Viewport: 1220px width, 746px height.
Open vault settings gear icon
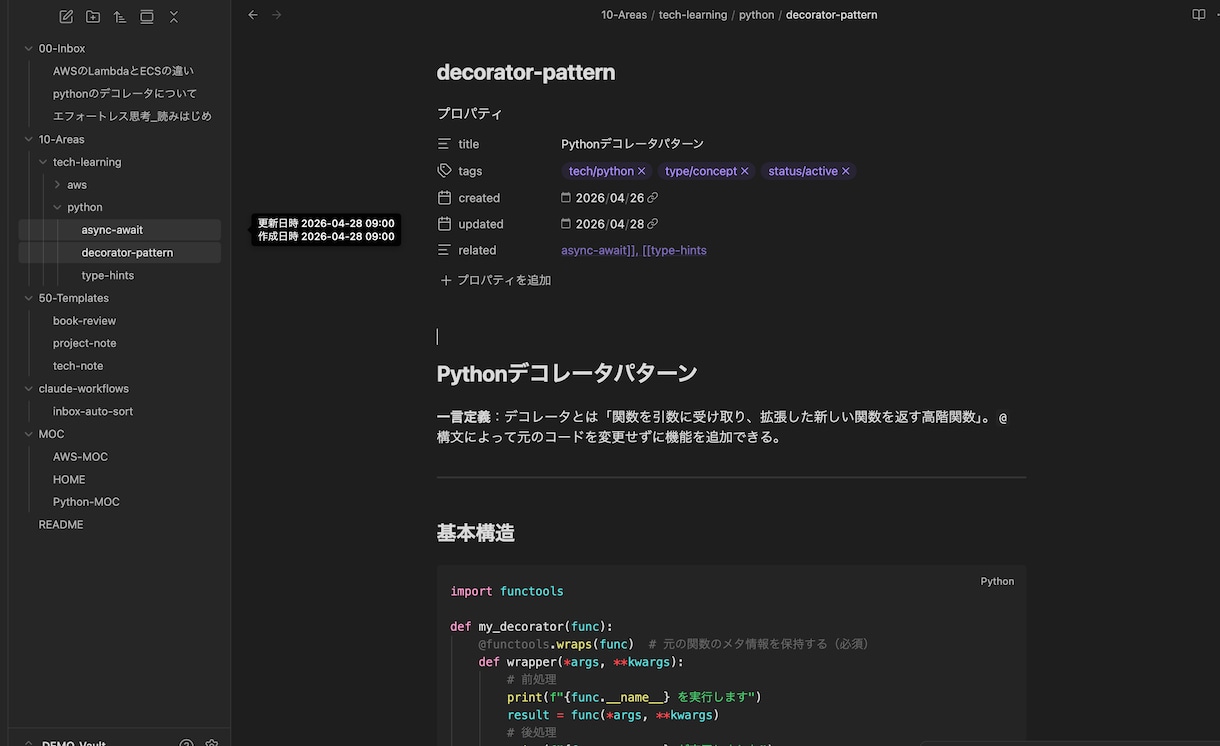click(x=212, y=743)
